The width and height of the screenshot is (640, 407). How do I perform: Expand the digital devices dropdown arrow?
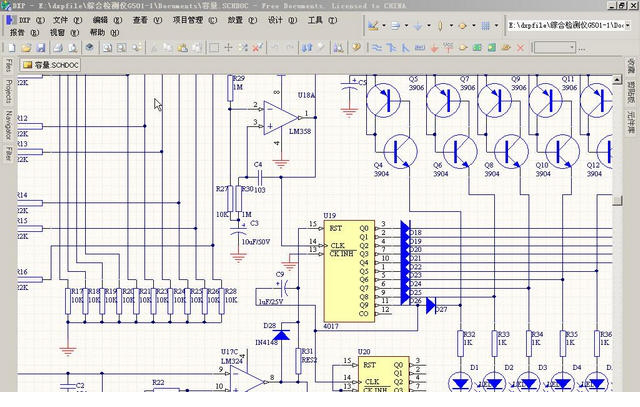click(x=451, y=26)
